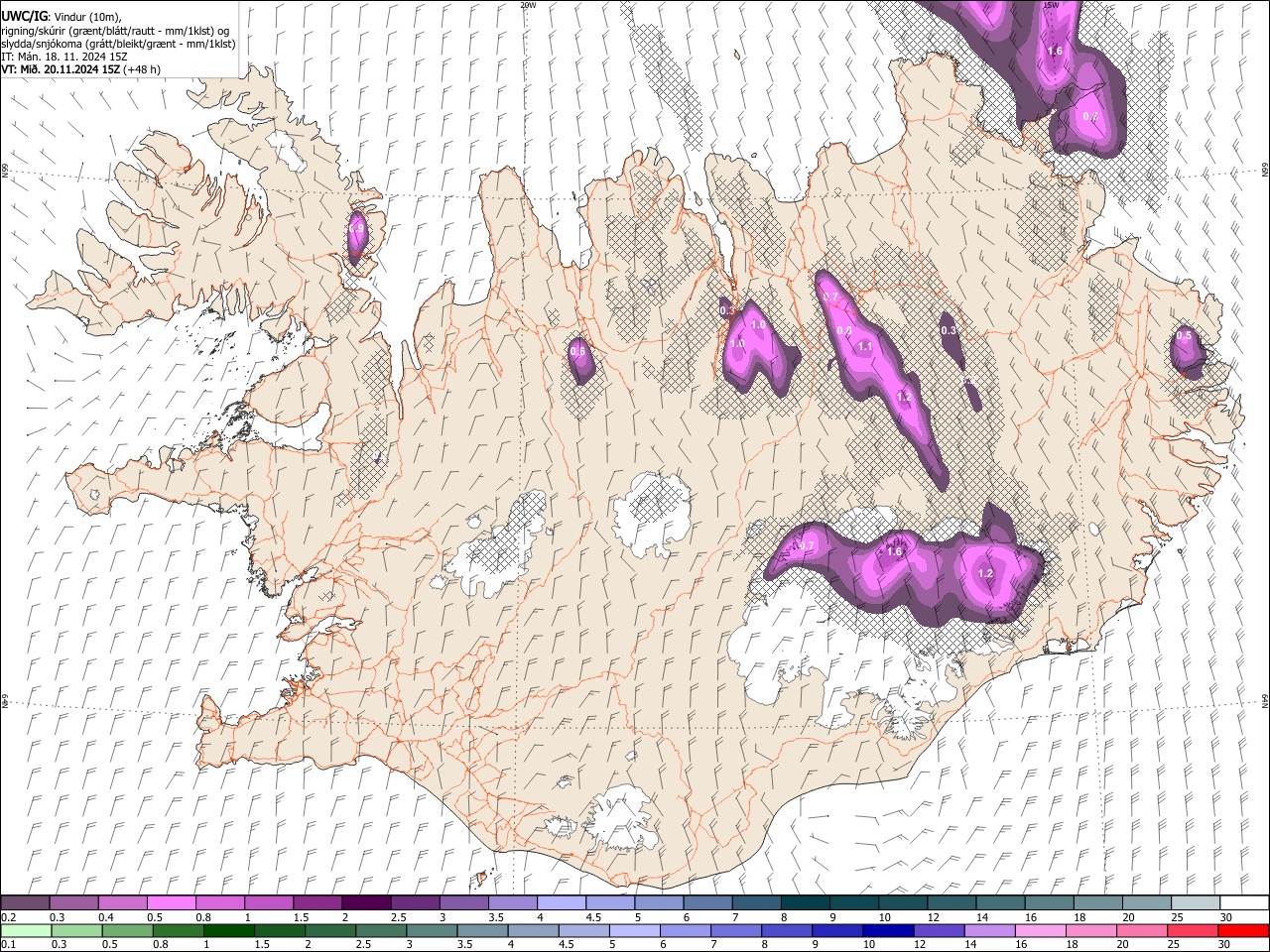This screenshot has height=952, width=1270.
Task: Click the '0.2' label under the top legend row
Action: point(8,917)
